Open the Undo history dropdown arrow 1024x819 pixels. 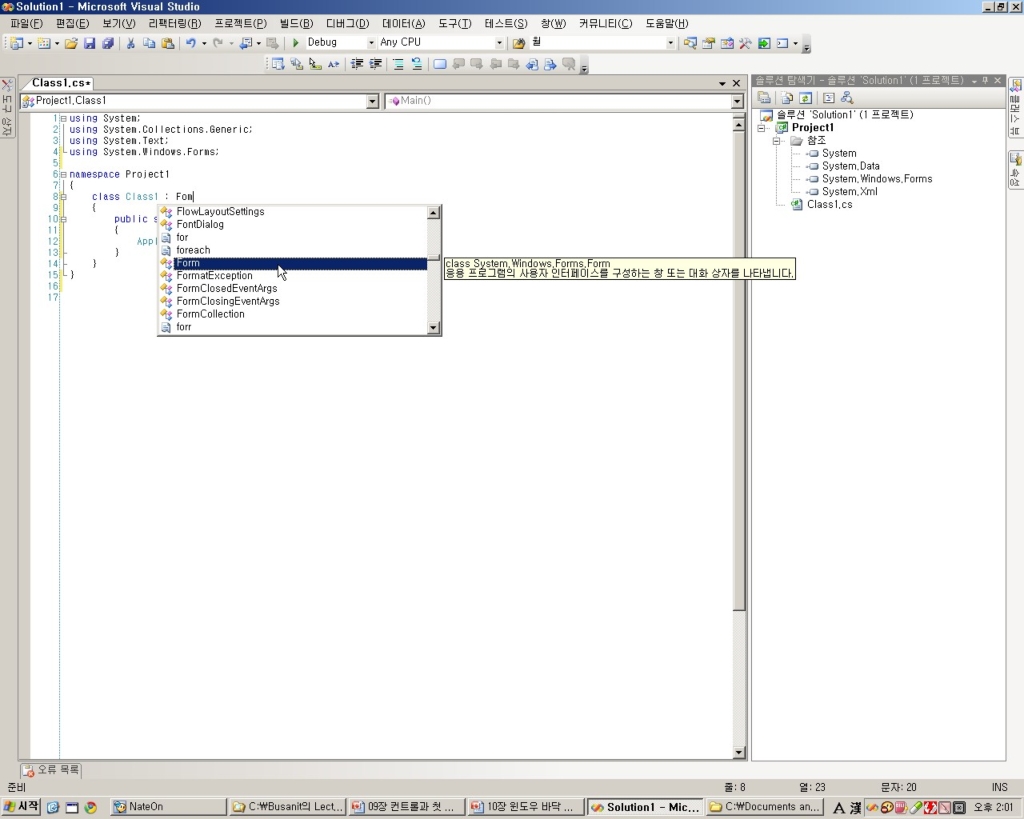pyautogui.click(x=204, y=43)
